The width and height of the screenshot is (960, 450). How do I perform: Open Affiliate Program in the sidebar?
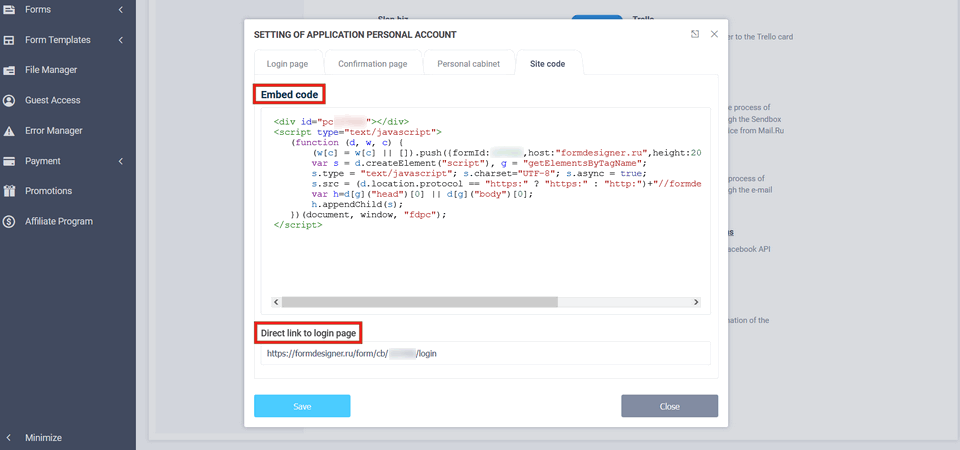pyautogui.click(x=59, y=221)
